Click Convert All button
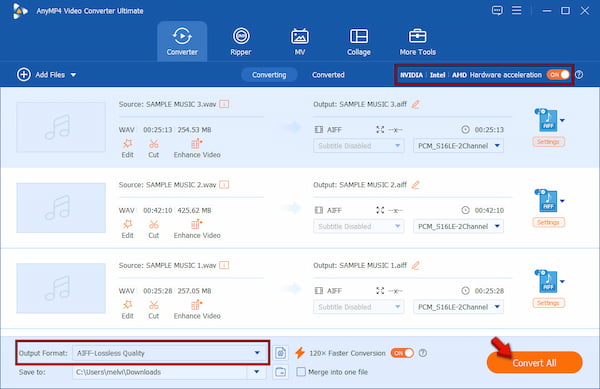The width and height of the screenshot is (600, 389). 535,363
